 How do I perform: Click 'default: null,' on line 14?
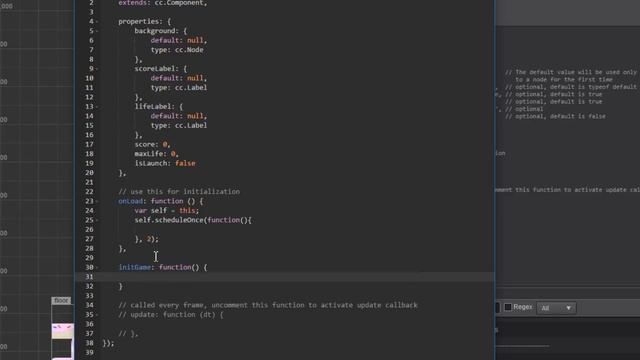[179, 116]
